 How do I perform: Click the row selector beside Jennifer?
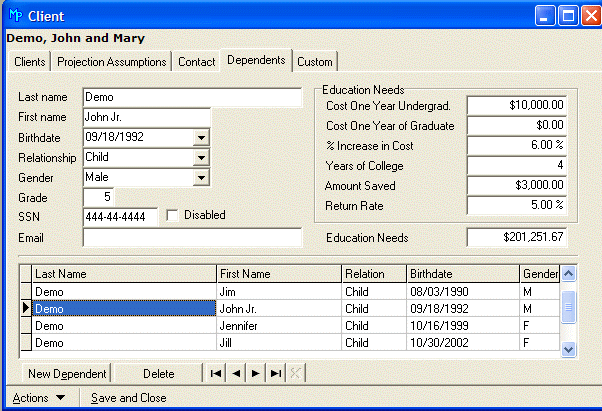coord(26,326)
